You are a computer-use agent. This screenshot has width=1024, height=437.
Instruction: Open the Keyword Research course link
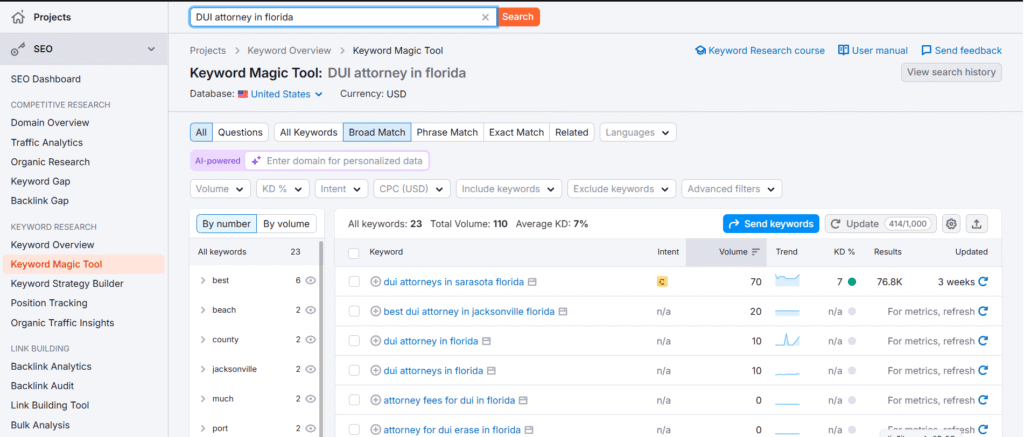(760, 50)
